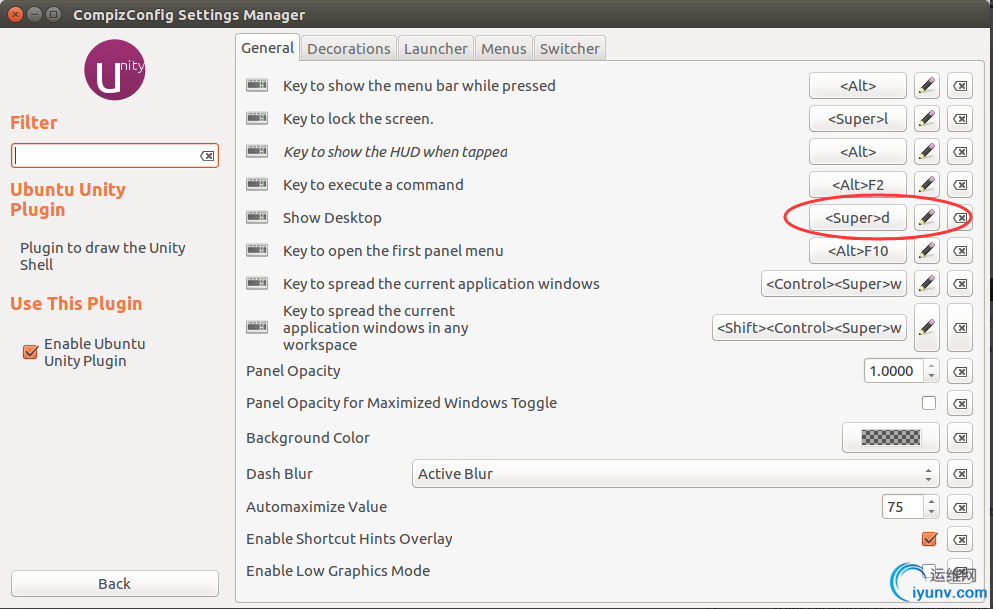
Task: Click the "Ubuntu Unity Plugin" heading
Action: coord(68,199)
